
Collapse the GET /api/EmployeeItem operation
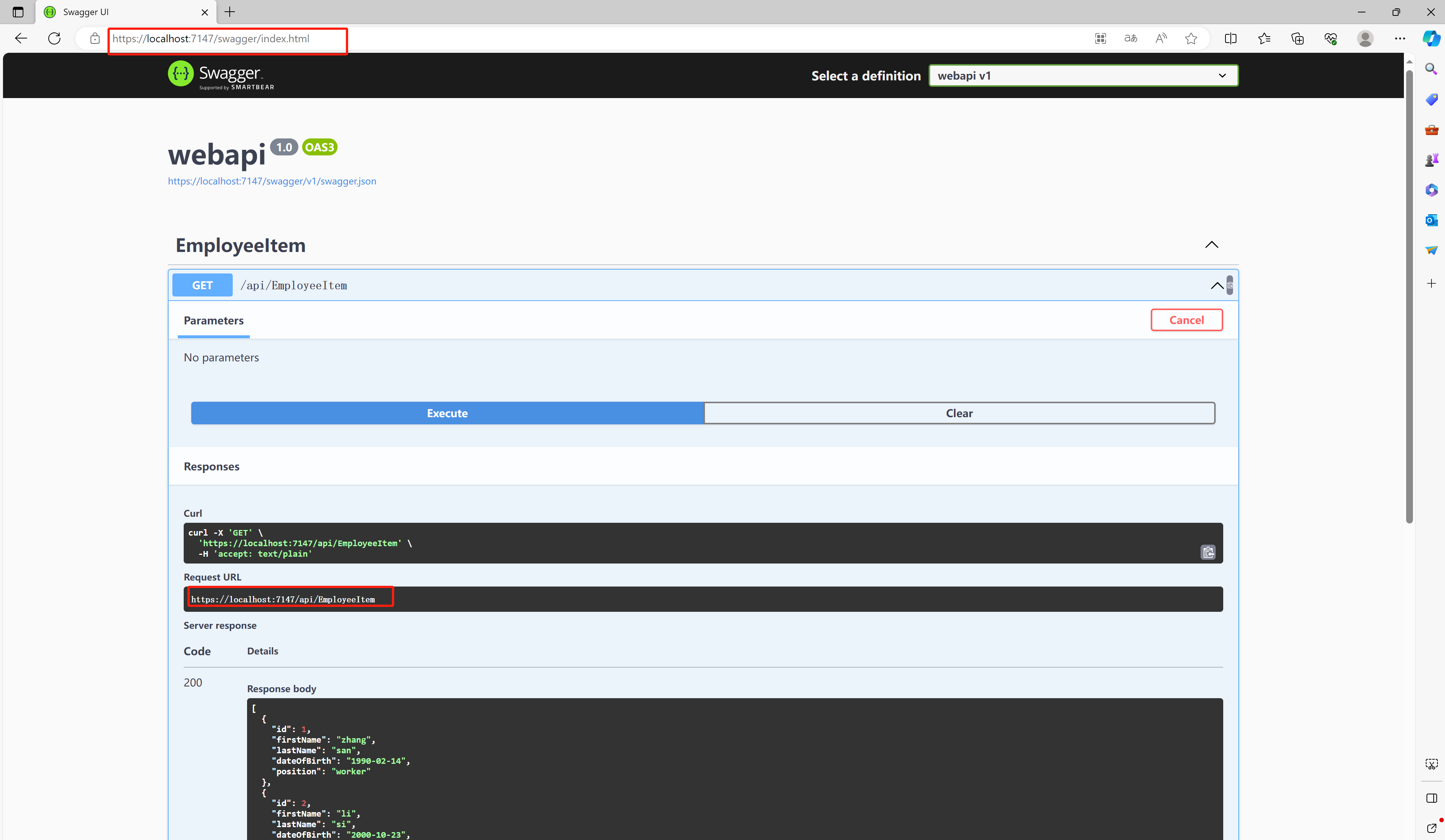[x=1217, y=286]
